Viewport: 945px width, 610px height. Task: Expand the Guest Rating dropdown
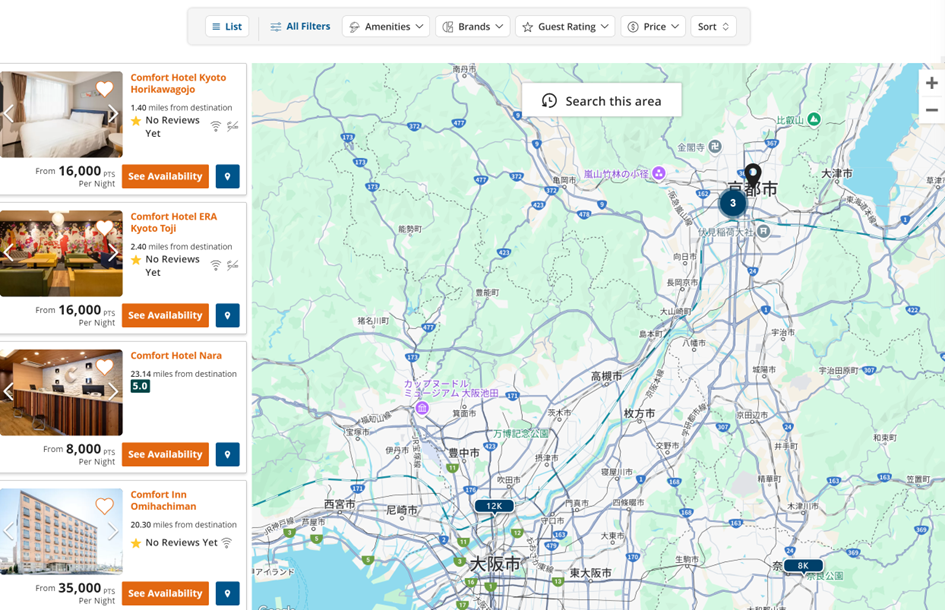pos(565,27)
